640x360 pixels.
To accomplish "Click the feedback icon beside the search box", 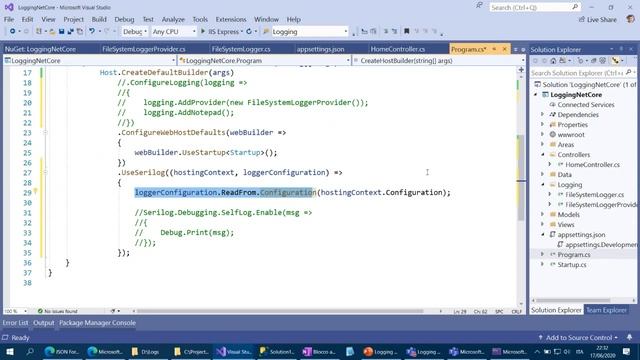I will [x=479, y=6].
